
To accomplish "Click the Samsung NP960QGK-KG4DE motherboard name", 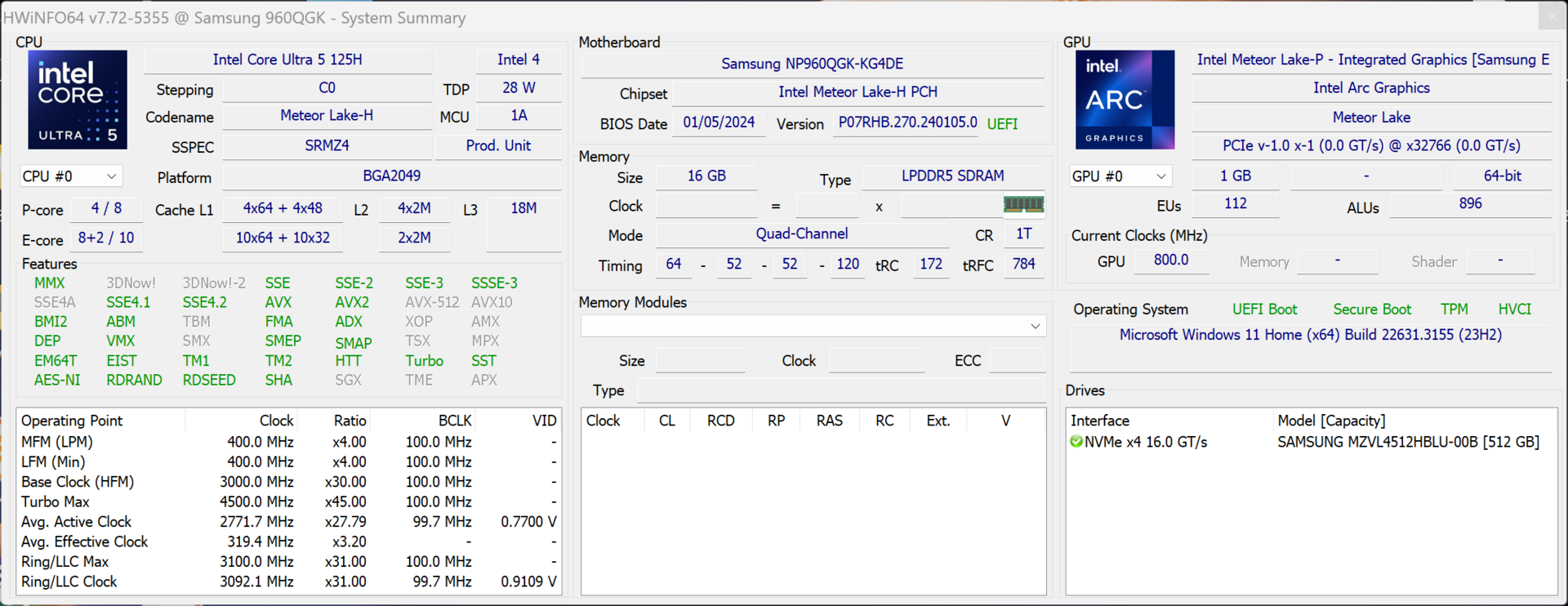I will [812, 64].
